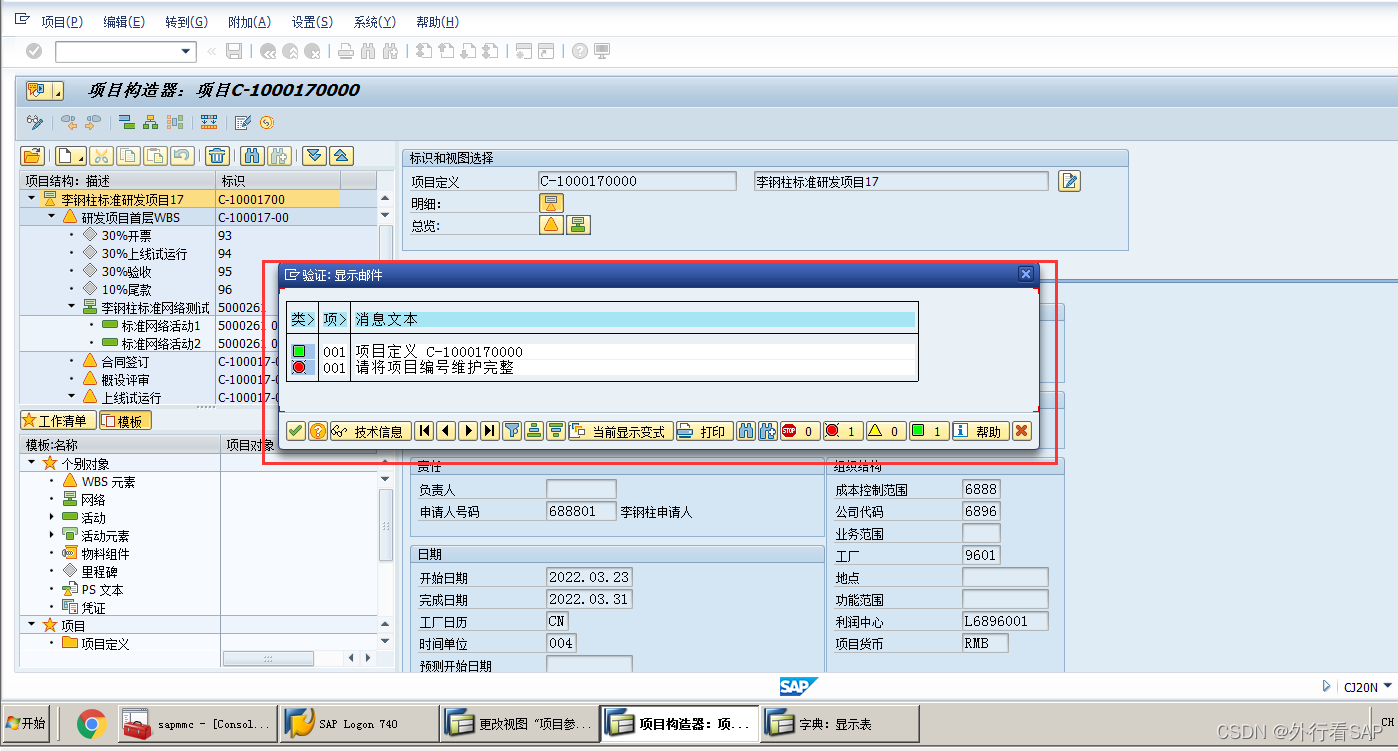
Task: Open the create new object dropdown
Action: coord(70,155)
